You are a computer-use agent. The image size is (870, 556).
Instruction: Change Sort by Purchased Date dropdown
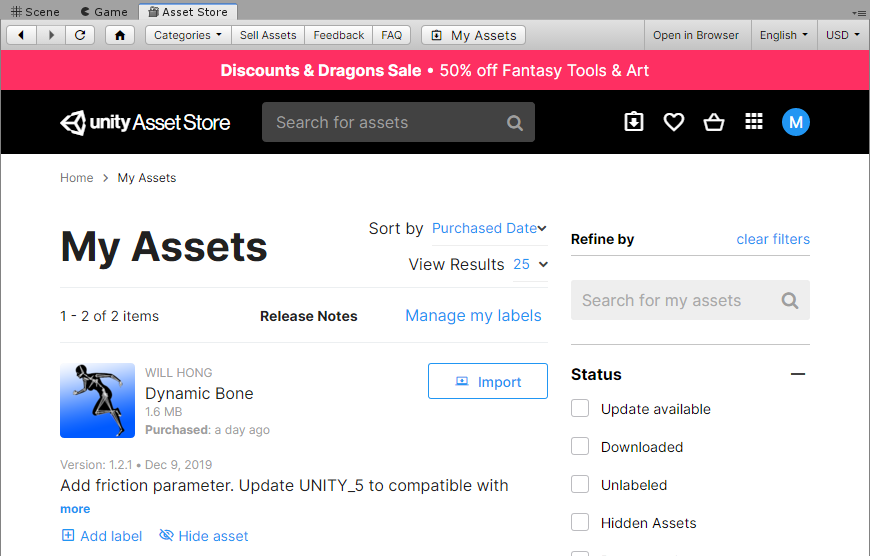[489, 228]
